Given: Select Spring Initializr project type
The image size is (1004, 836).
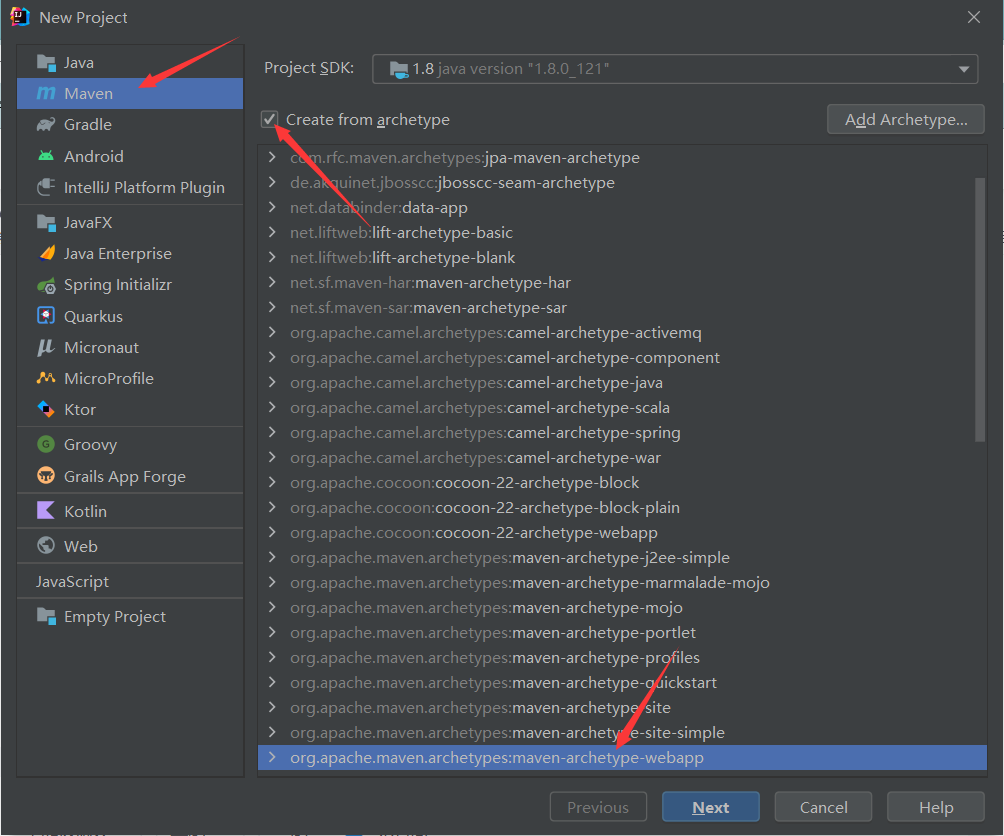Looking at the screenshot, I should (x=130, y=285).
